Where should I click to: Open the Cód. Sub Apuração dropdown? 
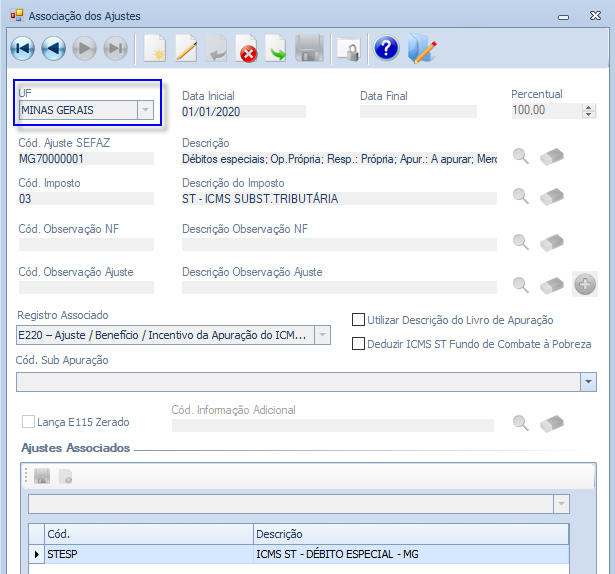pyautogui.click(x=588, y=382)
